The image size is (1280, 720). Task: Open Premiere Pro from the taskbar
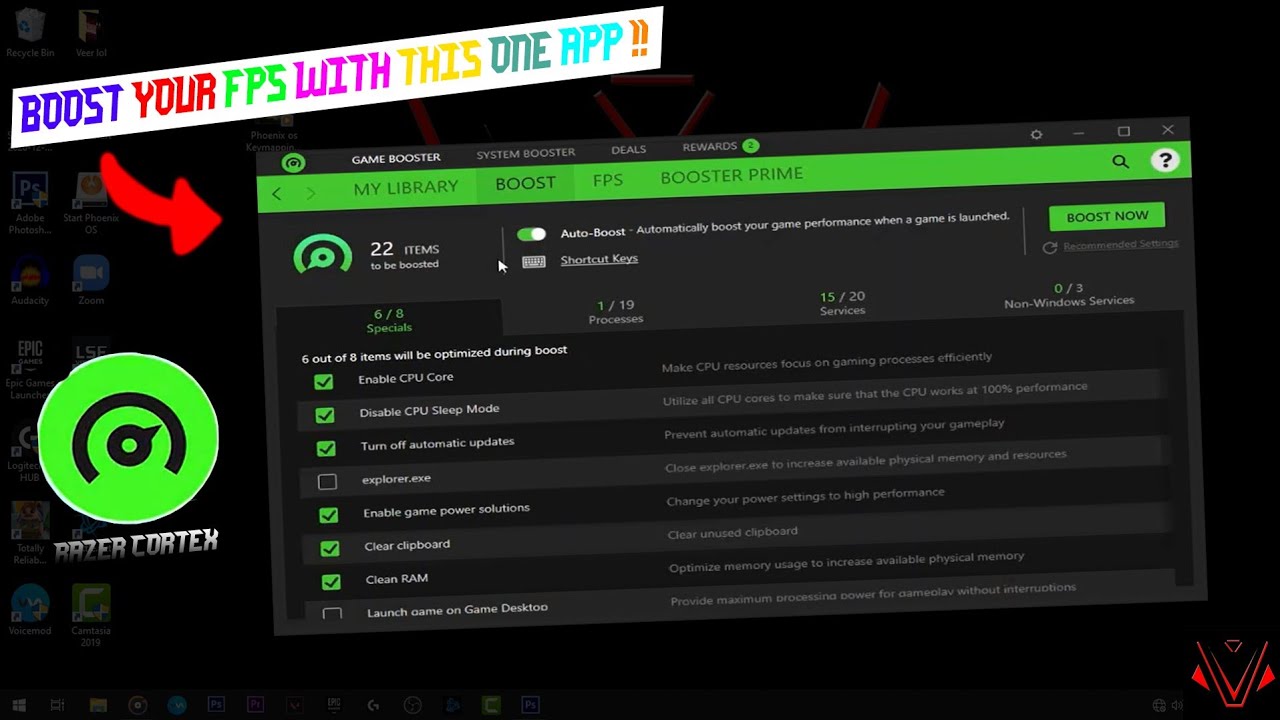point(255,705)
